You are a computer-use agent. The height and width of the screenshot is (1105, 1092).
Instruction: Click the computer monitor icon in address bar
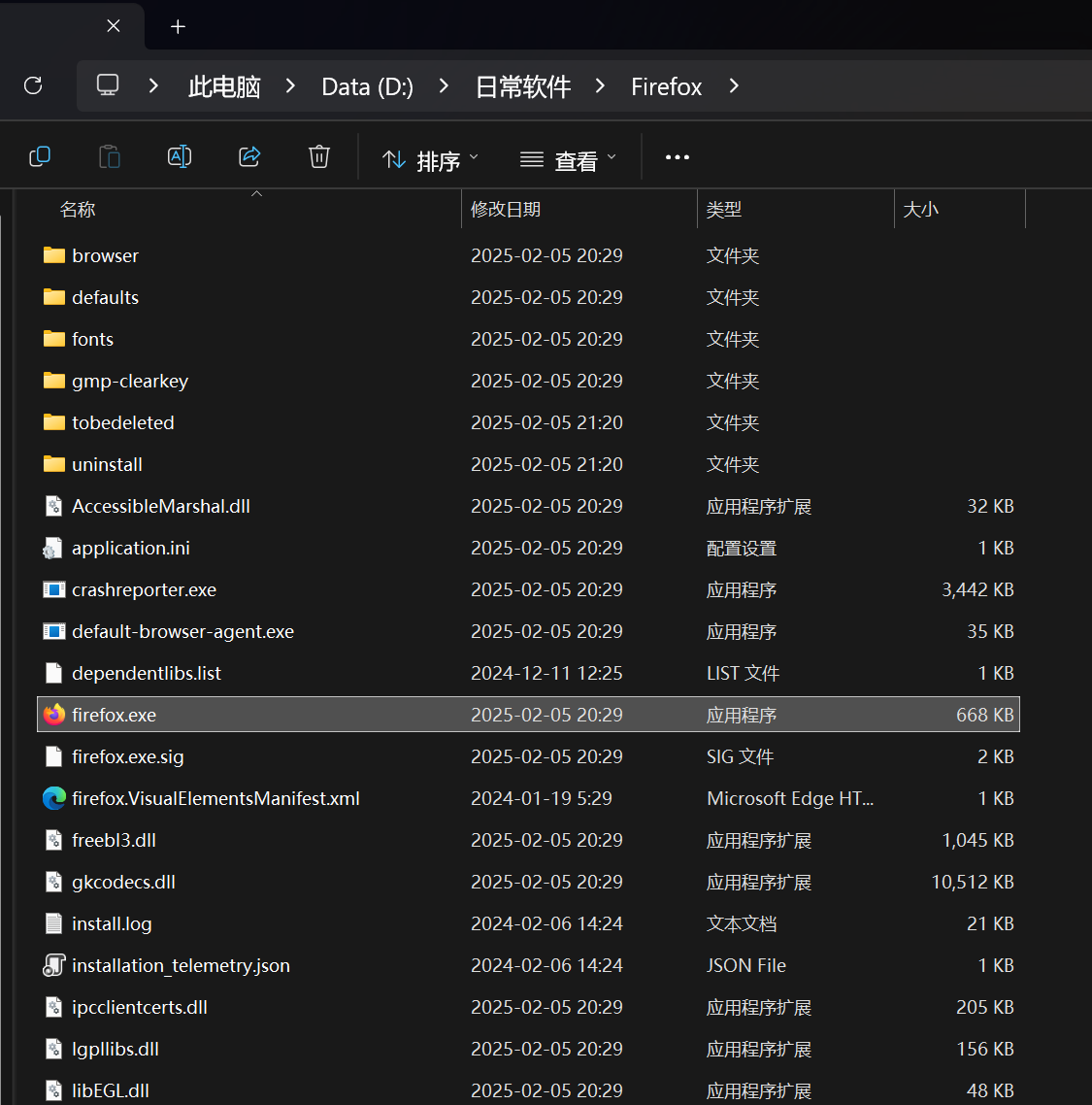pyautogui.click(x=108, y=85)
